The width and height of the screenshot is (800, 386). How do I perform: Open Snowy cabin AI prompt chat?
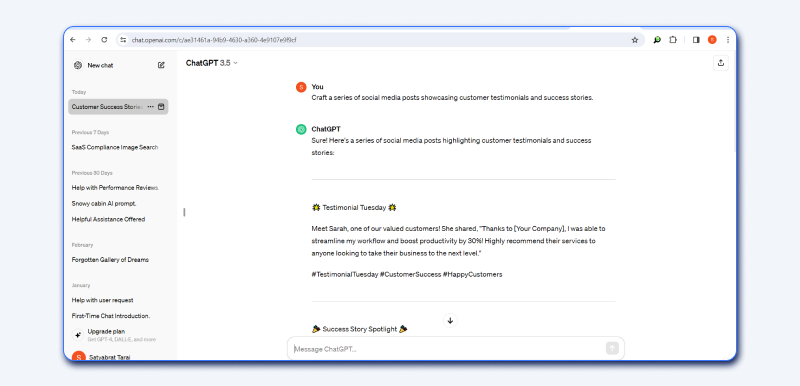tap(104, 203)
